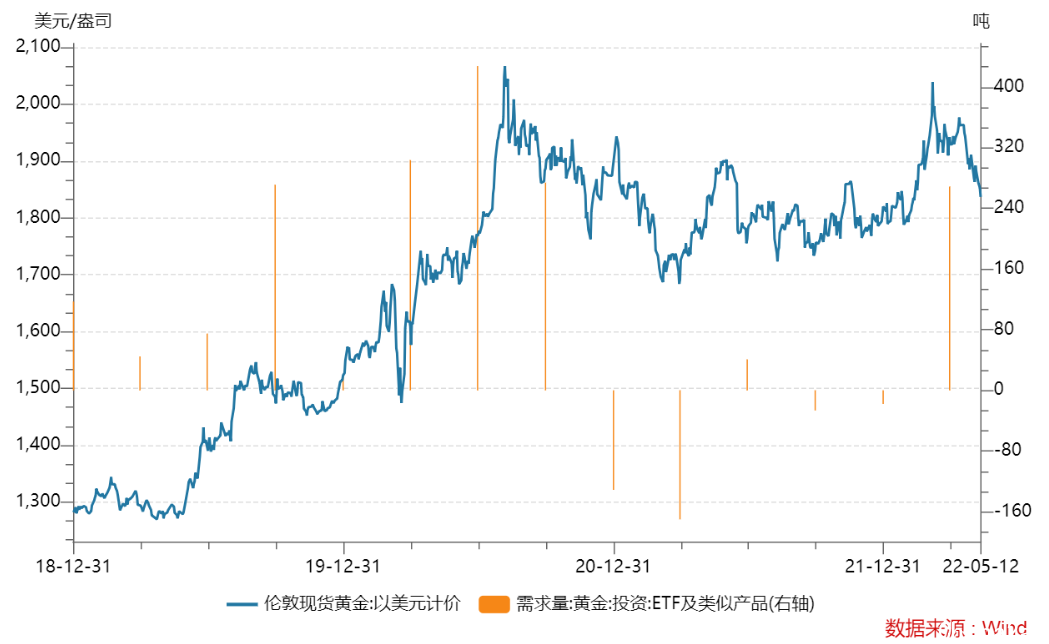Image resolution: width=1049 pixels, height=644 pixels.
Task: Click the 400 right axis tick label
Action: [x=1009, y=86]
